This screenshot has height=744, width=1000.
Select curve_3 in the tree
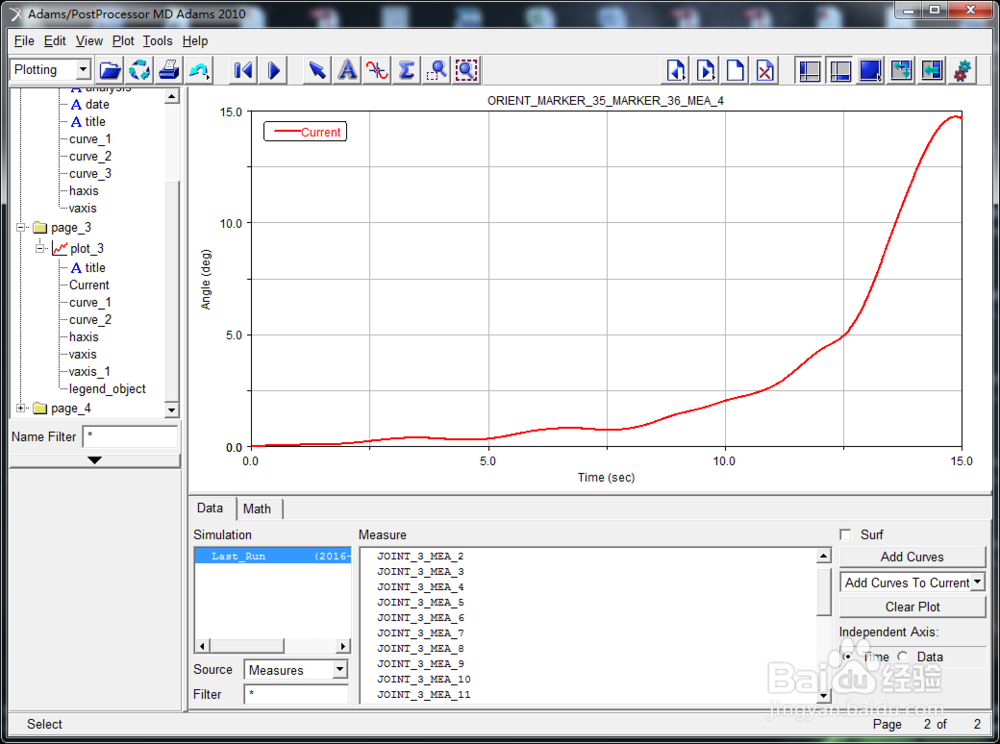click(90, 173)
